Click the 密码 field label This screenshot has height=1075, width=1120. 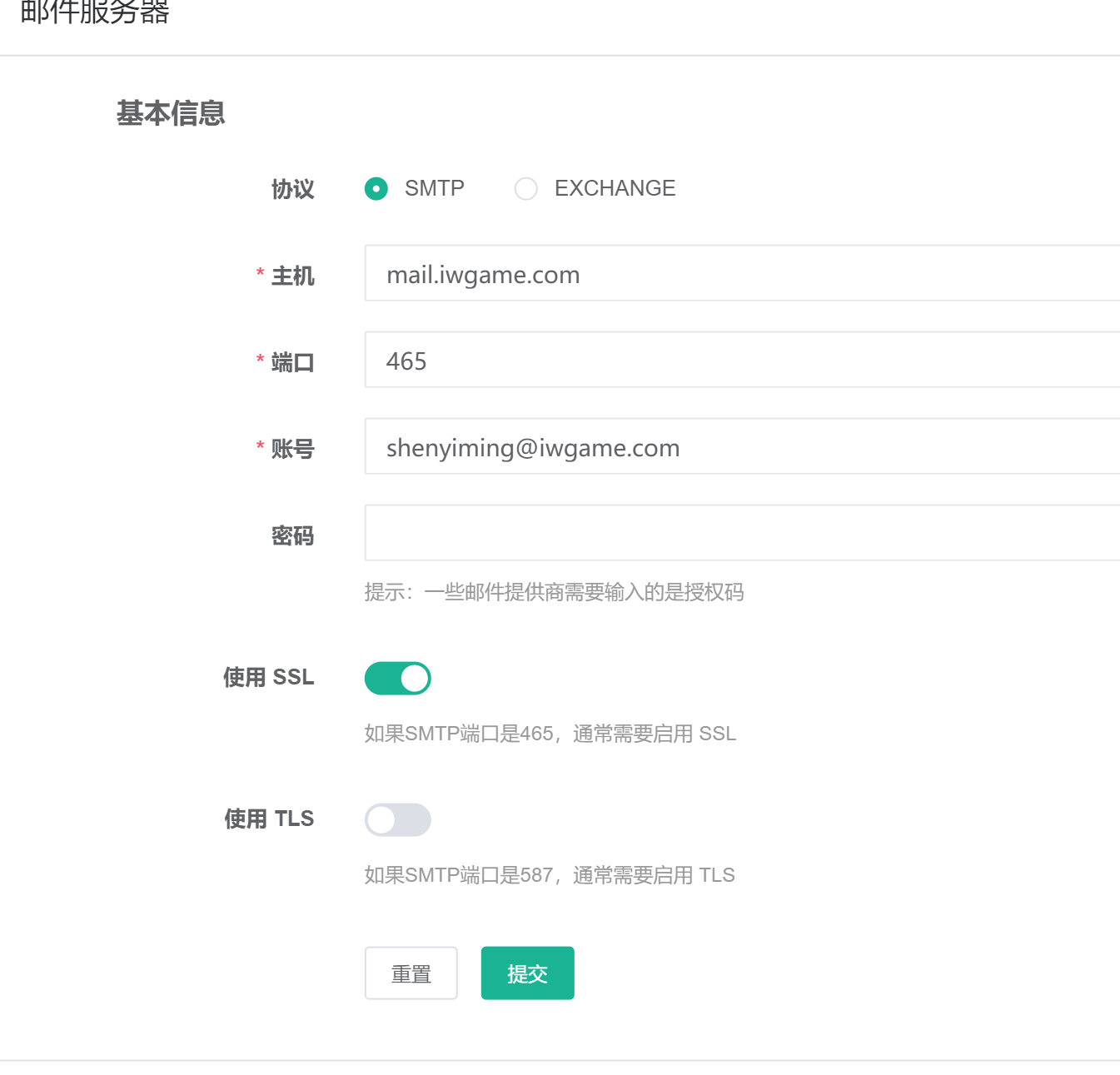pos(293,535)
